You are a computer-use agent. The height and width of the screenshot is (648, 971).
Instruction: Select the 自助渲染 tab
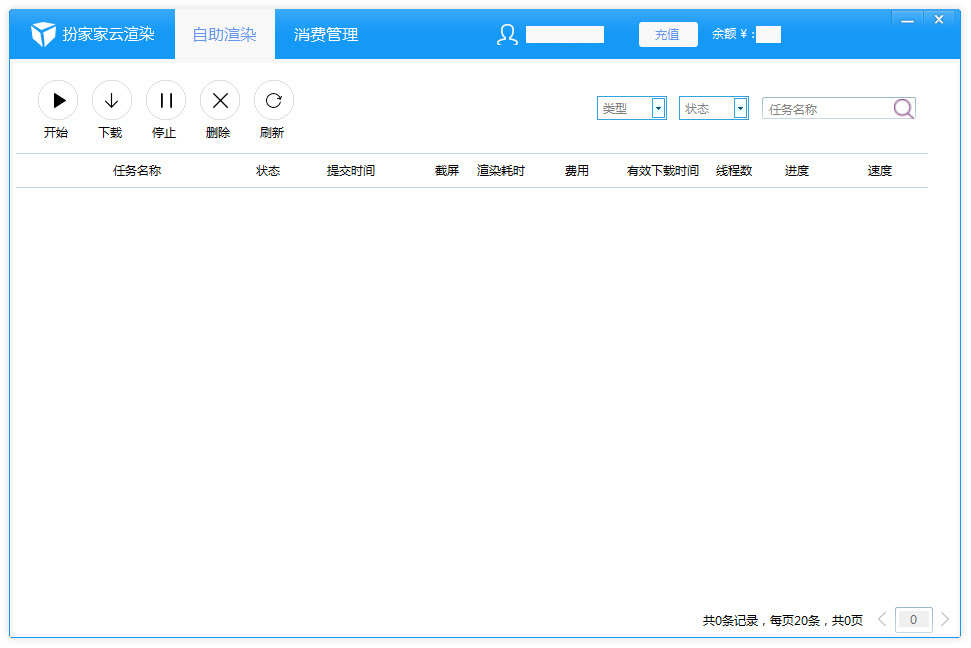[x=224, y=32]
